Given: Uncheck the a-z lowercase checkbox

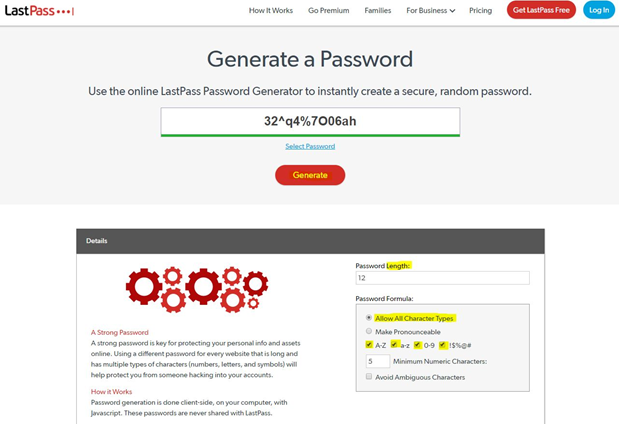Looking at the screenshot, I should [x=394, y=344].
